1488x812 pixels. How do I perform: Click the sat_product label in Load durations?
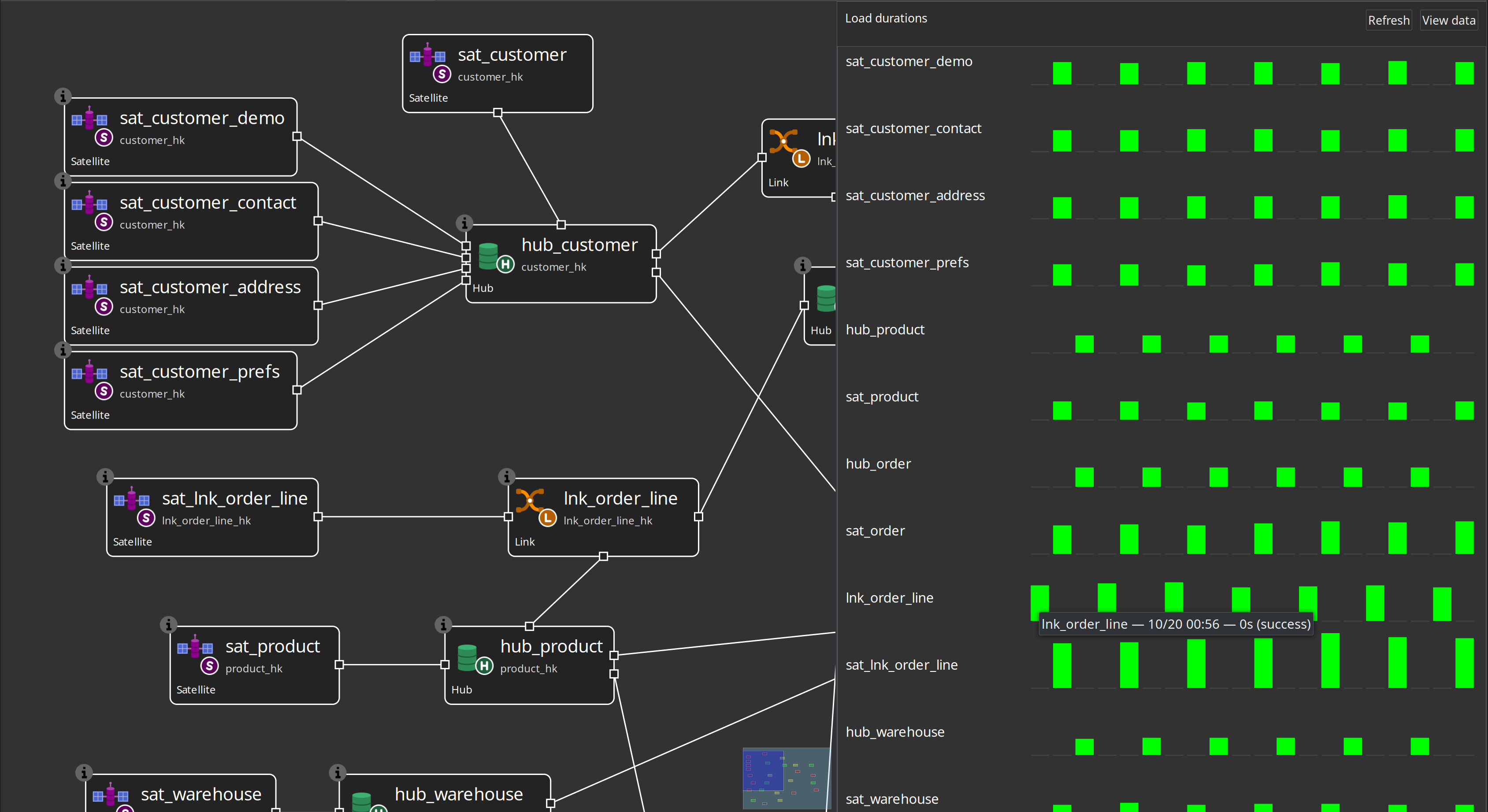(882, 397)
